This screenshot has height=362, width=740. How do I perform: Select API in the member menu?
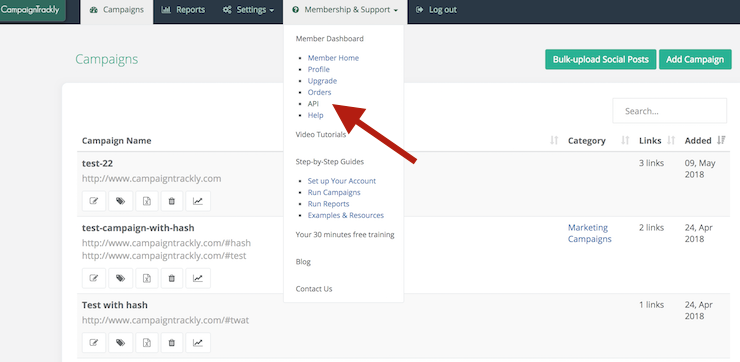tap(313, 104)
